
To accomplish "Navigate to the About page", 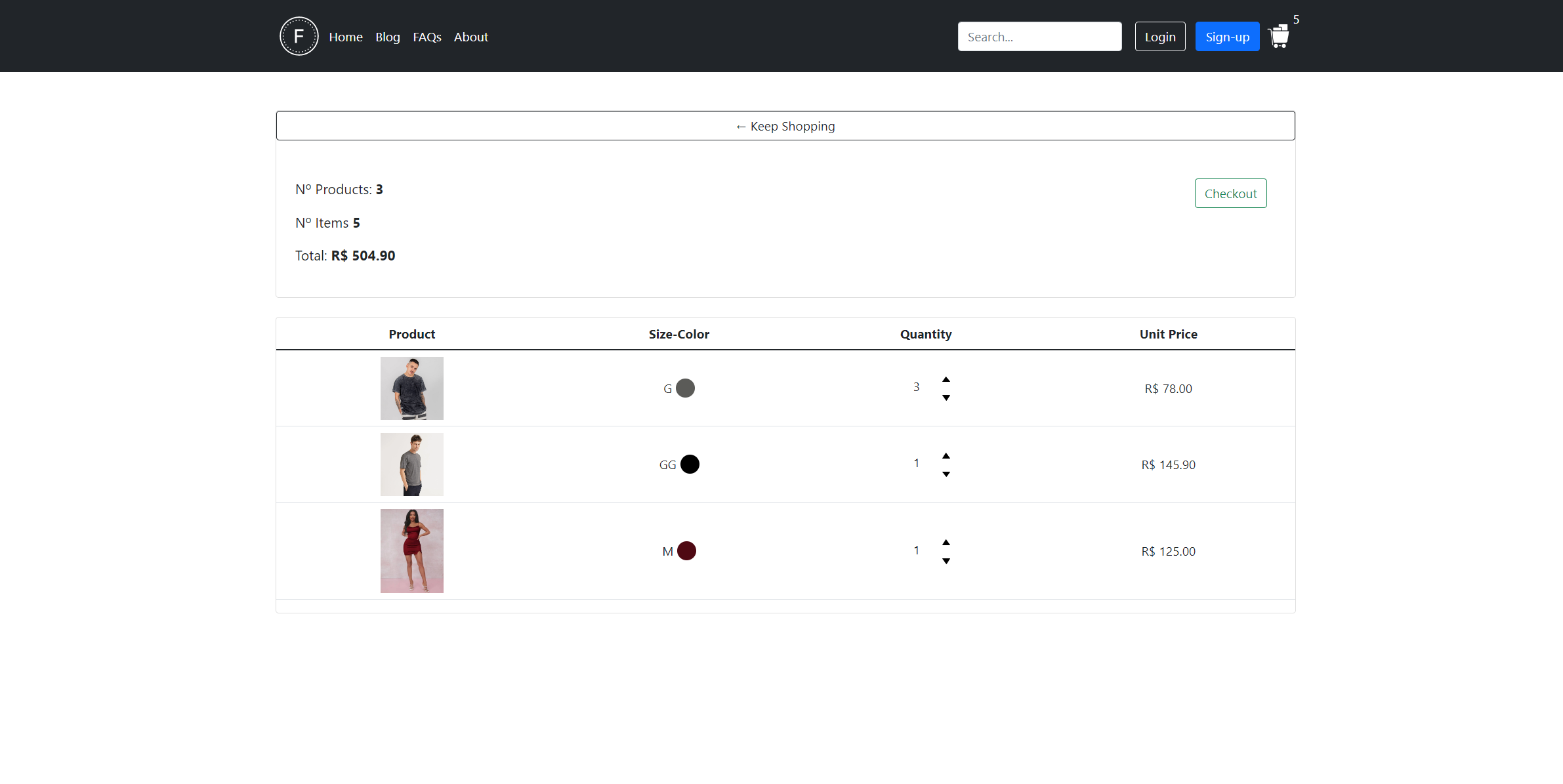I will pyautogui.click(x=470, y=37).
